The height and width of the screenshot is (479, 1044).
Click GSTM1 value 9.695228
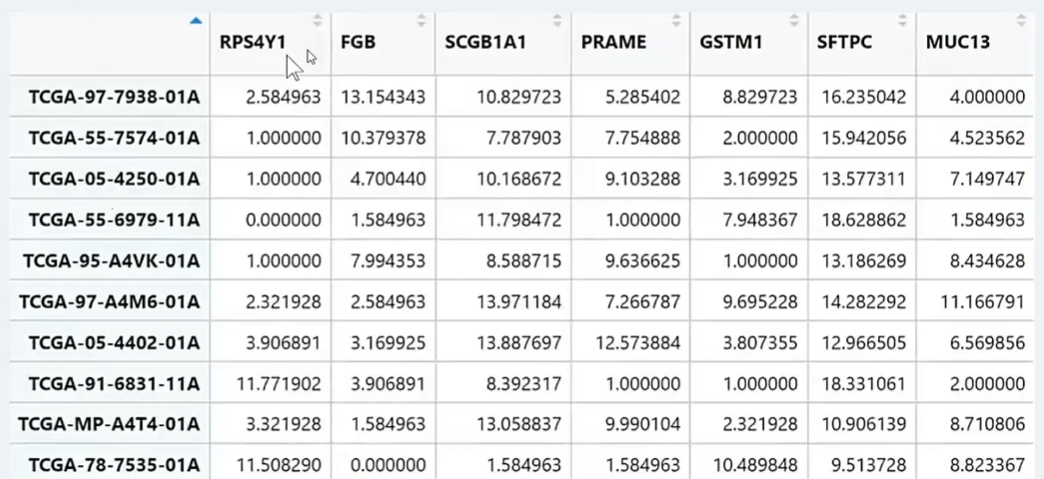point(760,302)
